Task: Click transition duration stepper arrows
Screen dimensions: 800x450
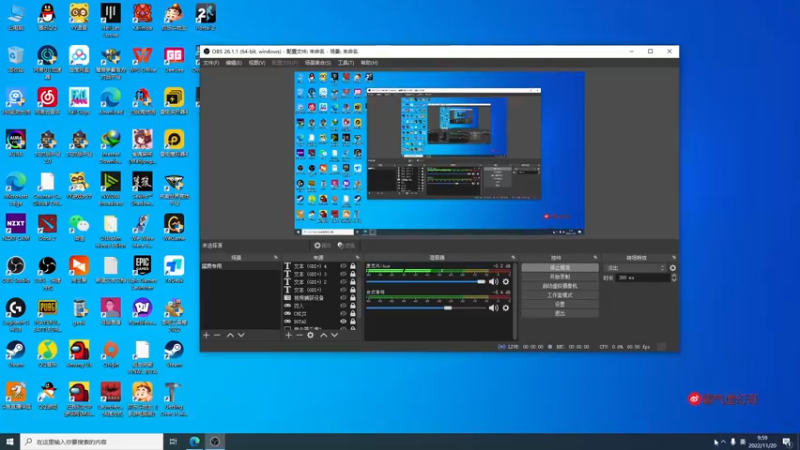Action: 673,278
